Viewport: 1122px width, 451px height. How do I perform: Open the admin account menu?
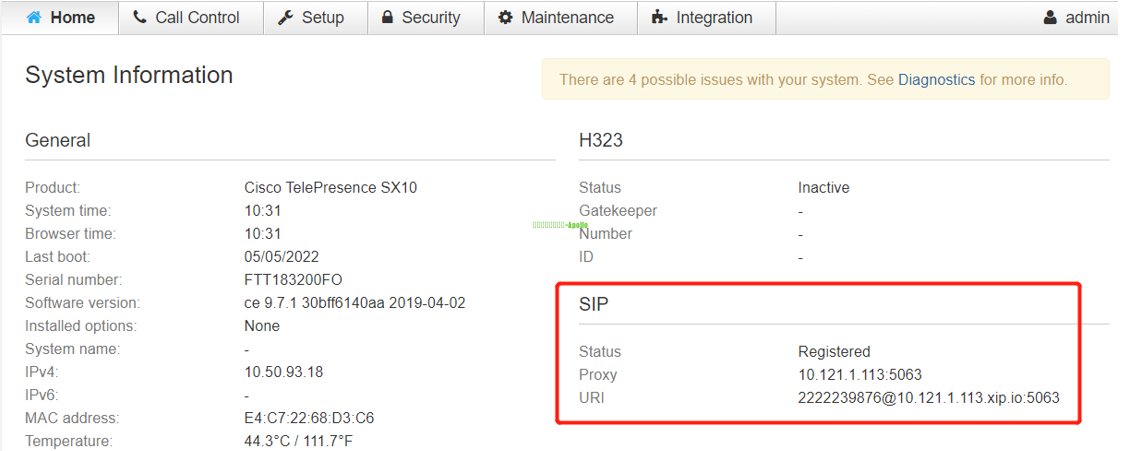click(1086, 17)
